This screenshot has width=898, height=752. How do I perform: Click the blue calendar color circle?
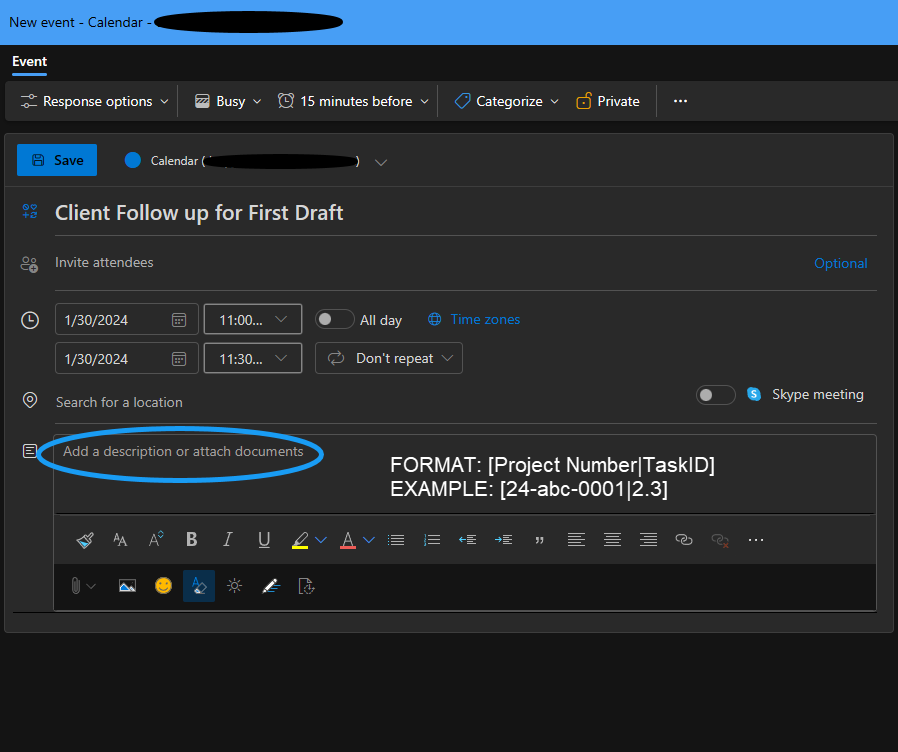point(133,160)
